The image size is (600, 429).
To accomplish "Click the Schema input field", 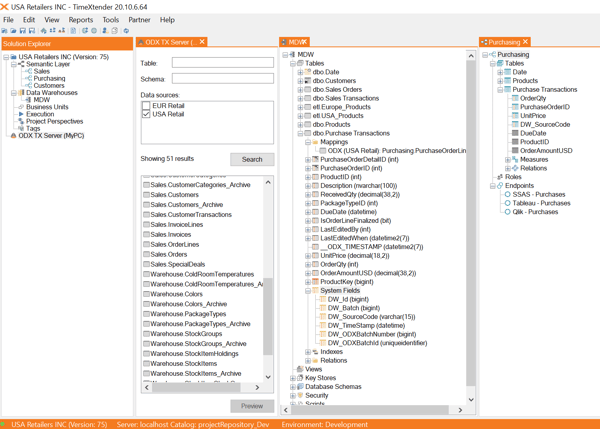I will click(223, 79).
